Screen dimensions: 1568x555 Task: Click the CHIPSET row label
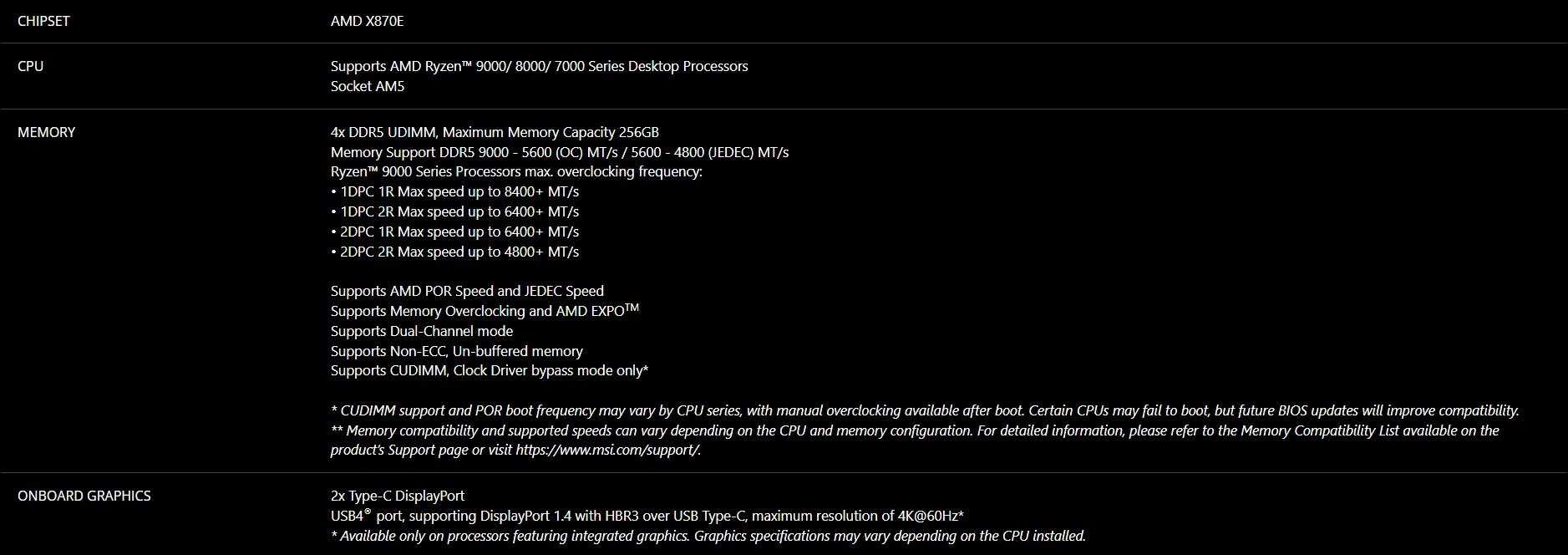43,21
